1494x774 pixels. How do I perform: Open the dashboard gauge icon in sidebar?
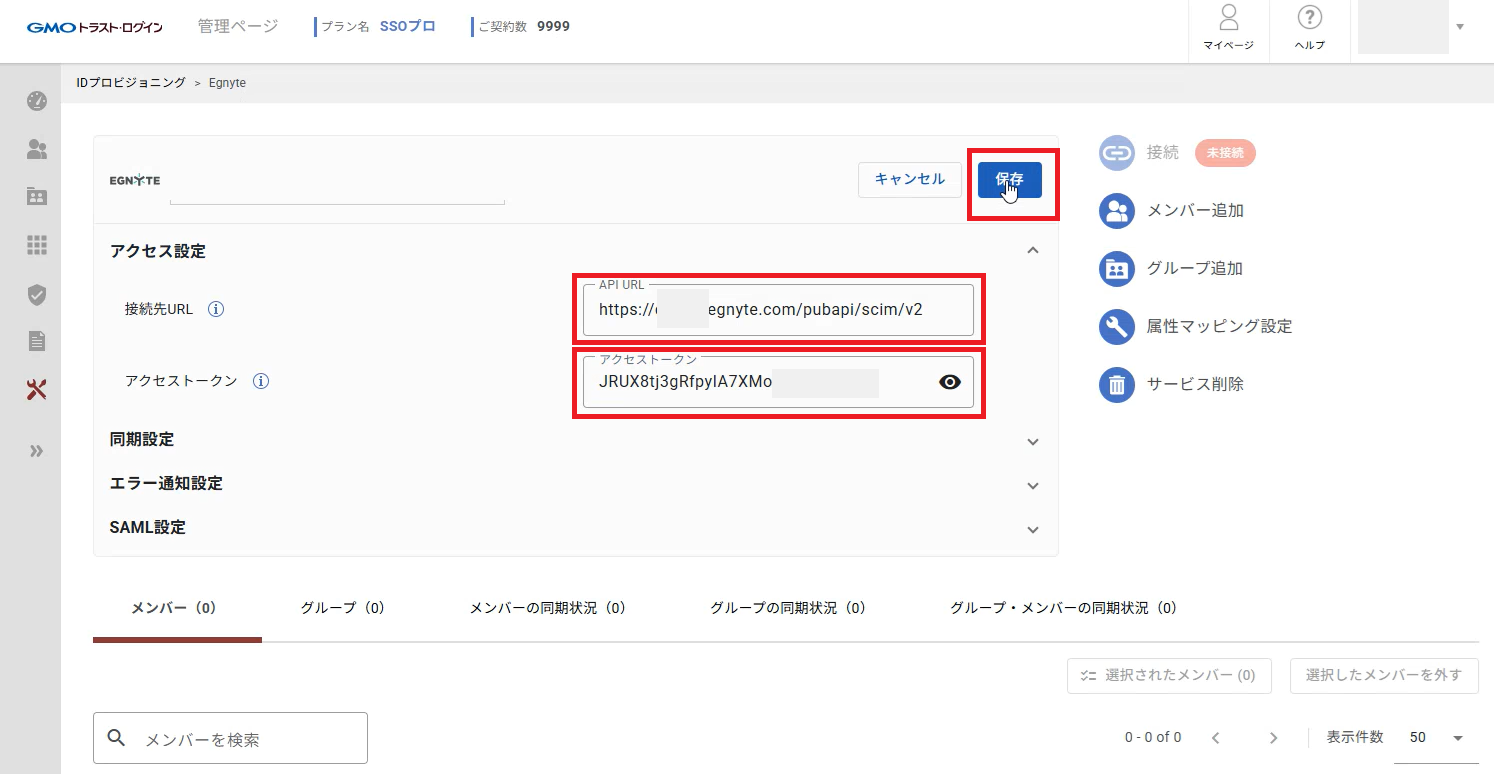pyautogui.click(x=37, y=100)
